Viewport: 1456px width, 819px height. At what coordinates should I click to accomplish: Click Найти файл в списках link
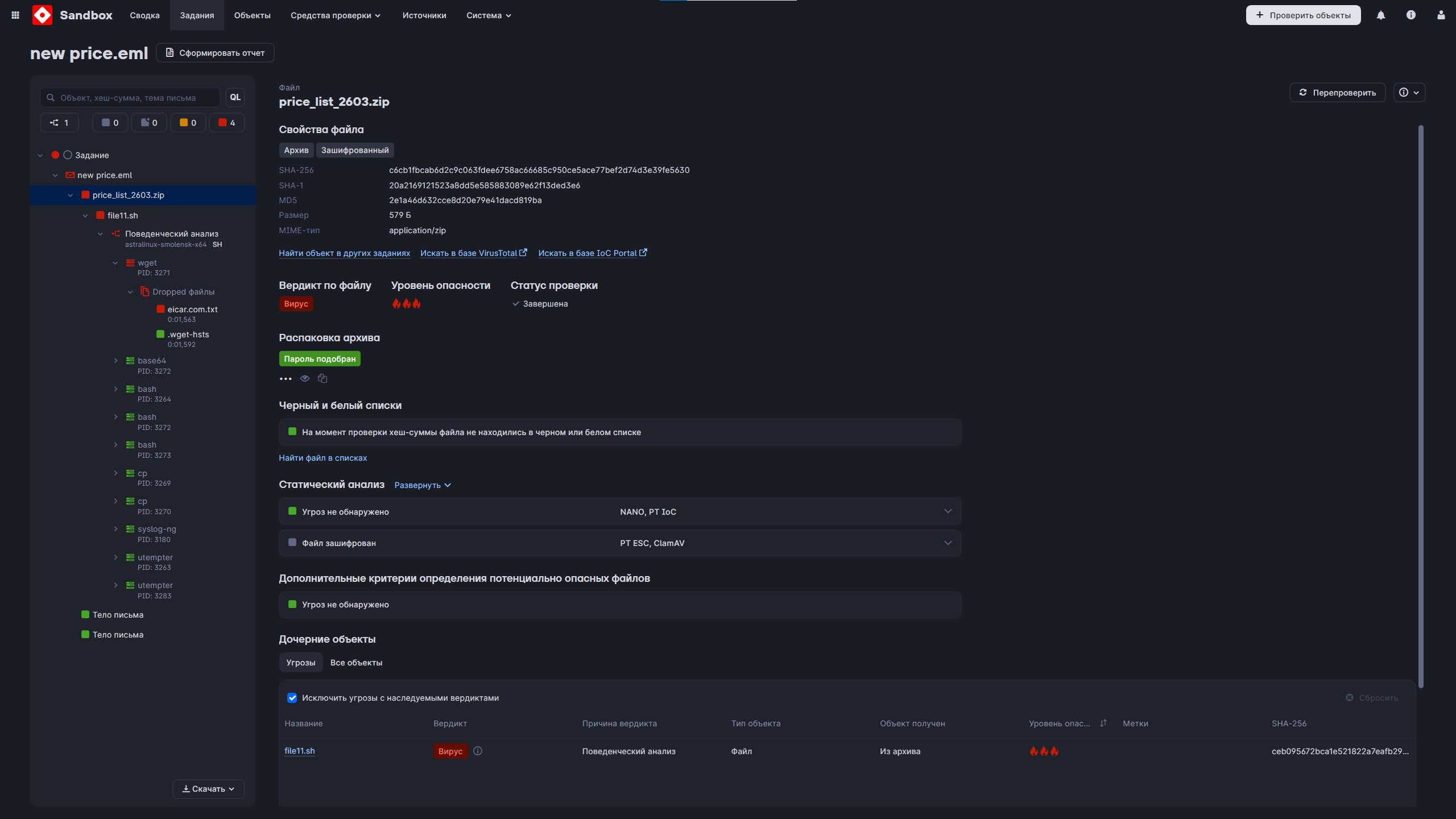(322, 458)
